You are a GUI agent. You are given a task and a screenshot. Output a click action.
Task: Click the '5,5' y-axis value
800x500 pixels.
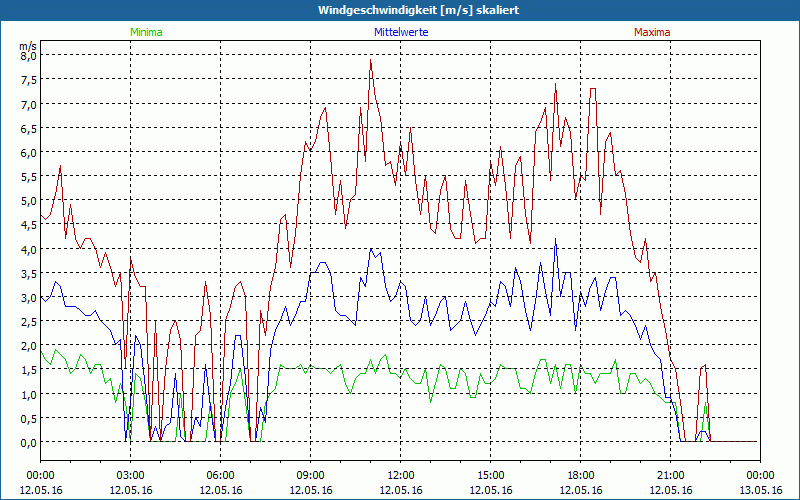click(x=29, y=177)
